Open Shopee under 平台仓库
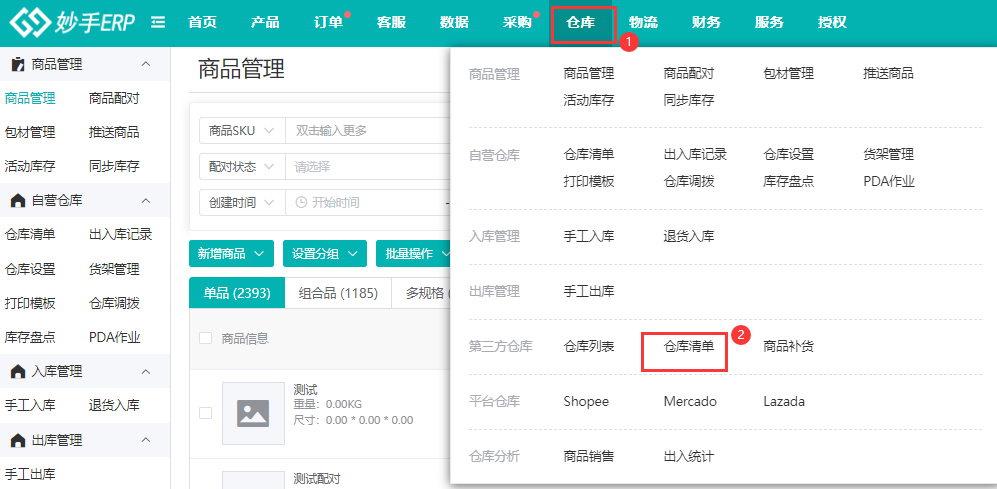Image resolution: width=997 pixels, height=489 pixels. point(586,402)
